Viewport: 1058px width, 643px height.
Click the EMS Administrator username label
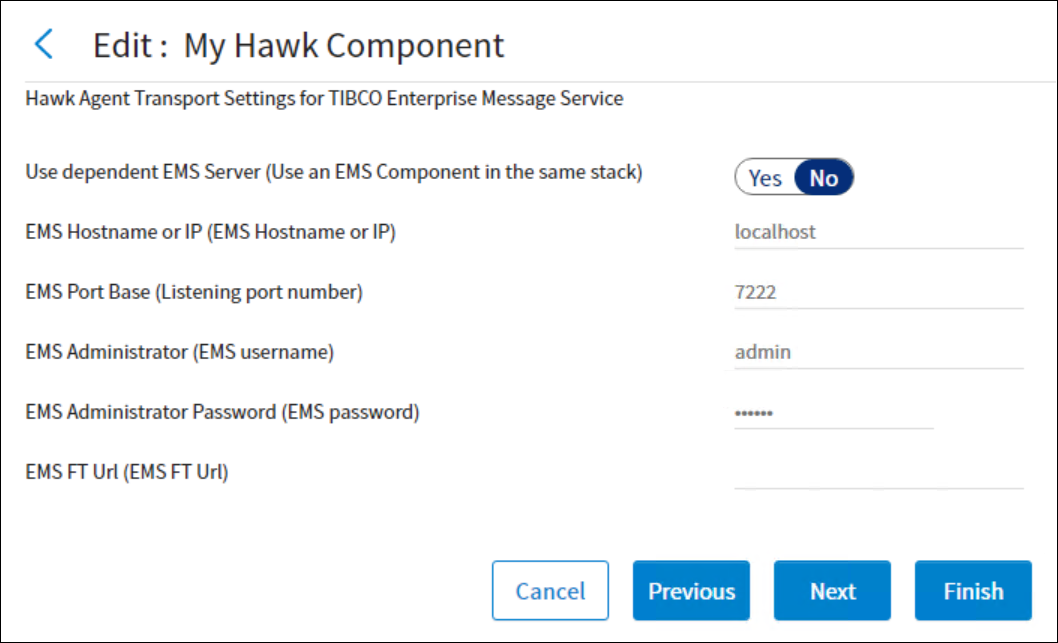(x=180, y=352)
